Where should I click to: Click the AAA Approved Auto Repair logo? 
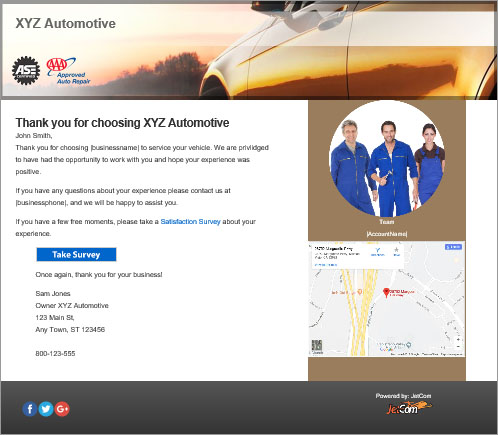[68, 71]
